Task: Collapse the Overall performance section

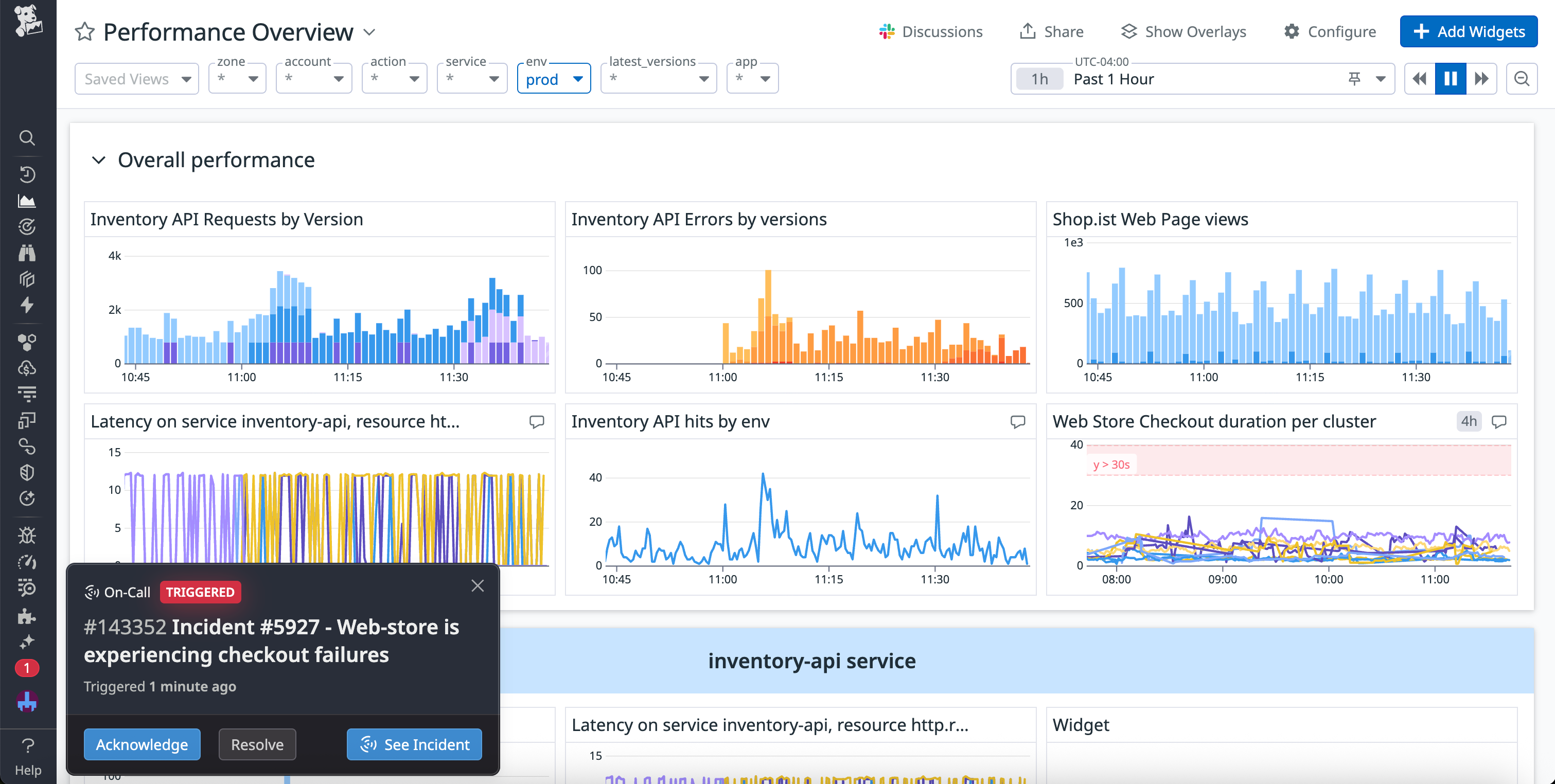Action: click(x=98, y=160)
